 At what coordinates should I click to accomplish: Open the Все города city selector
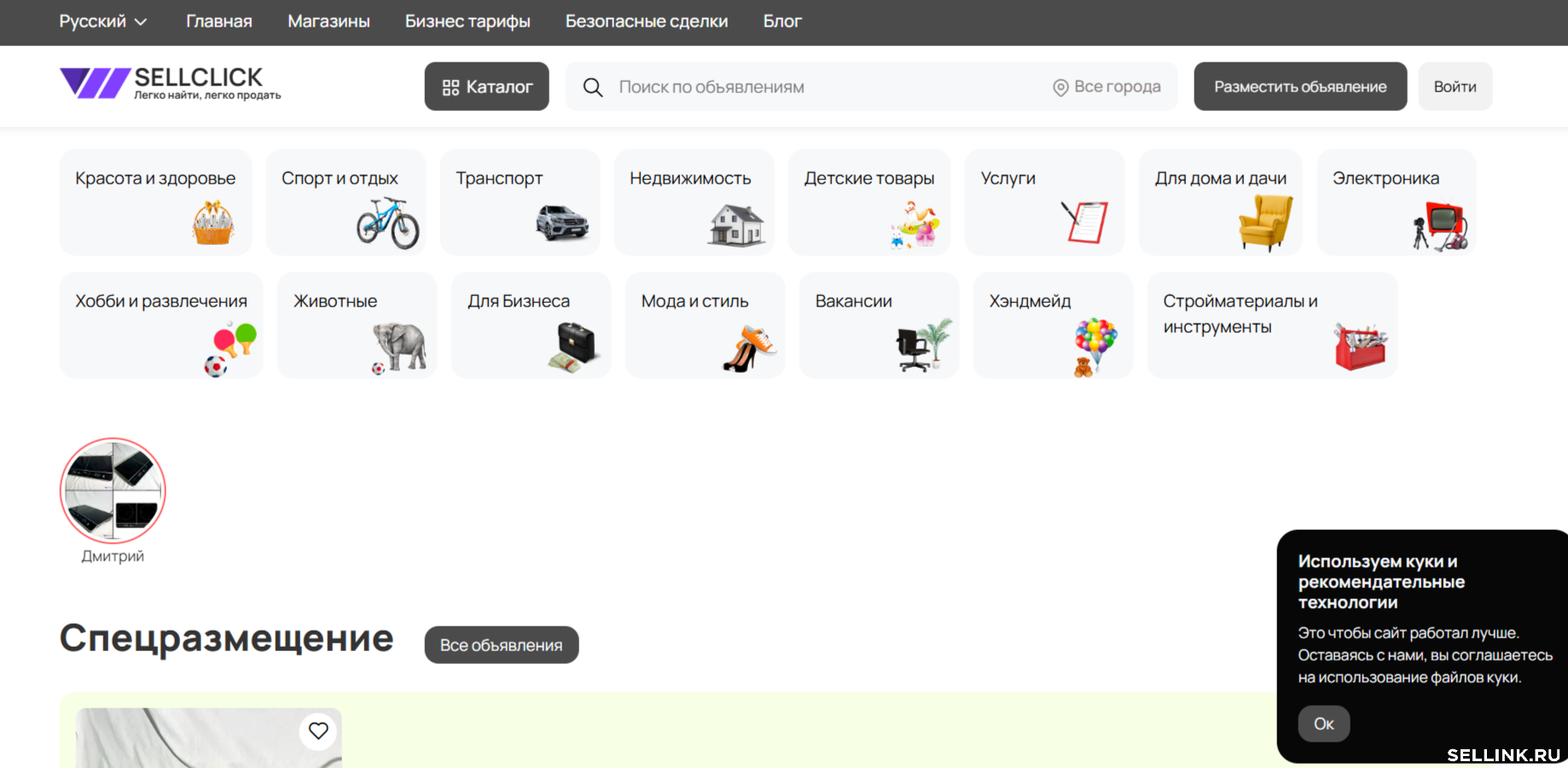(x=1106, y=87)
